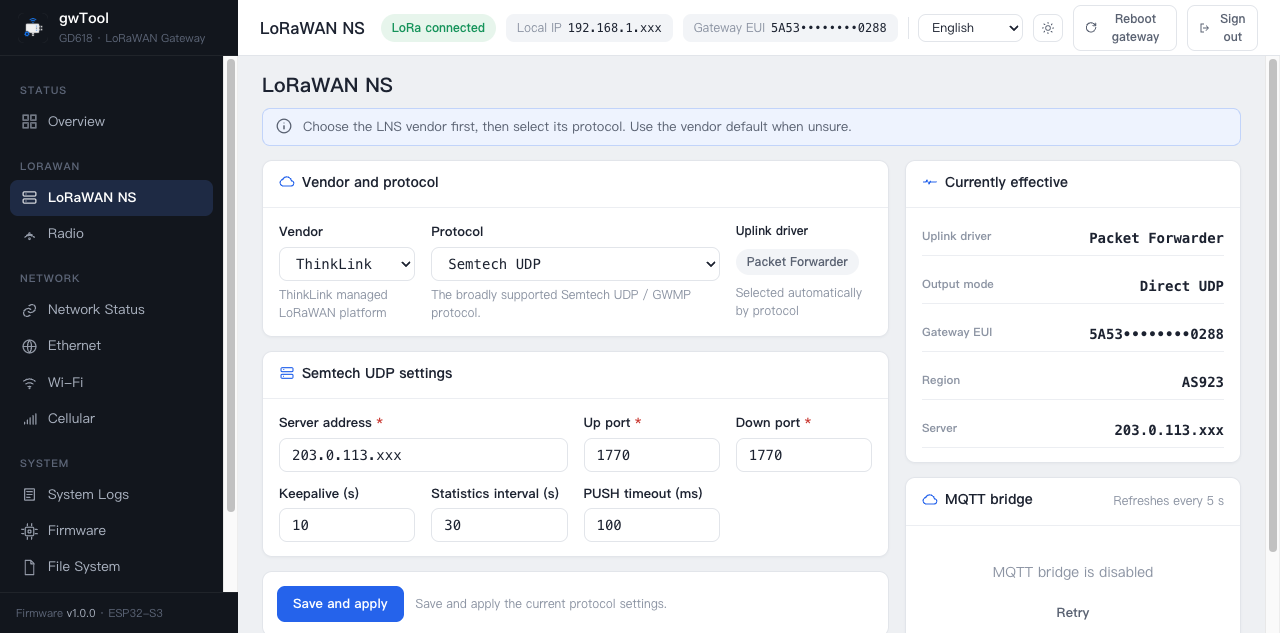1280x633 pixels.
Task: Toggle the light/dark theme sun icon
Action: point(1048,28)
